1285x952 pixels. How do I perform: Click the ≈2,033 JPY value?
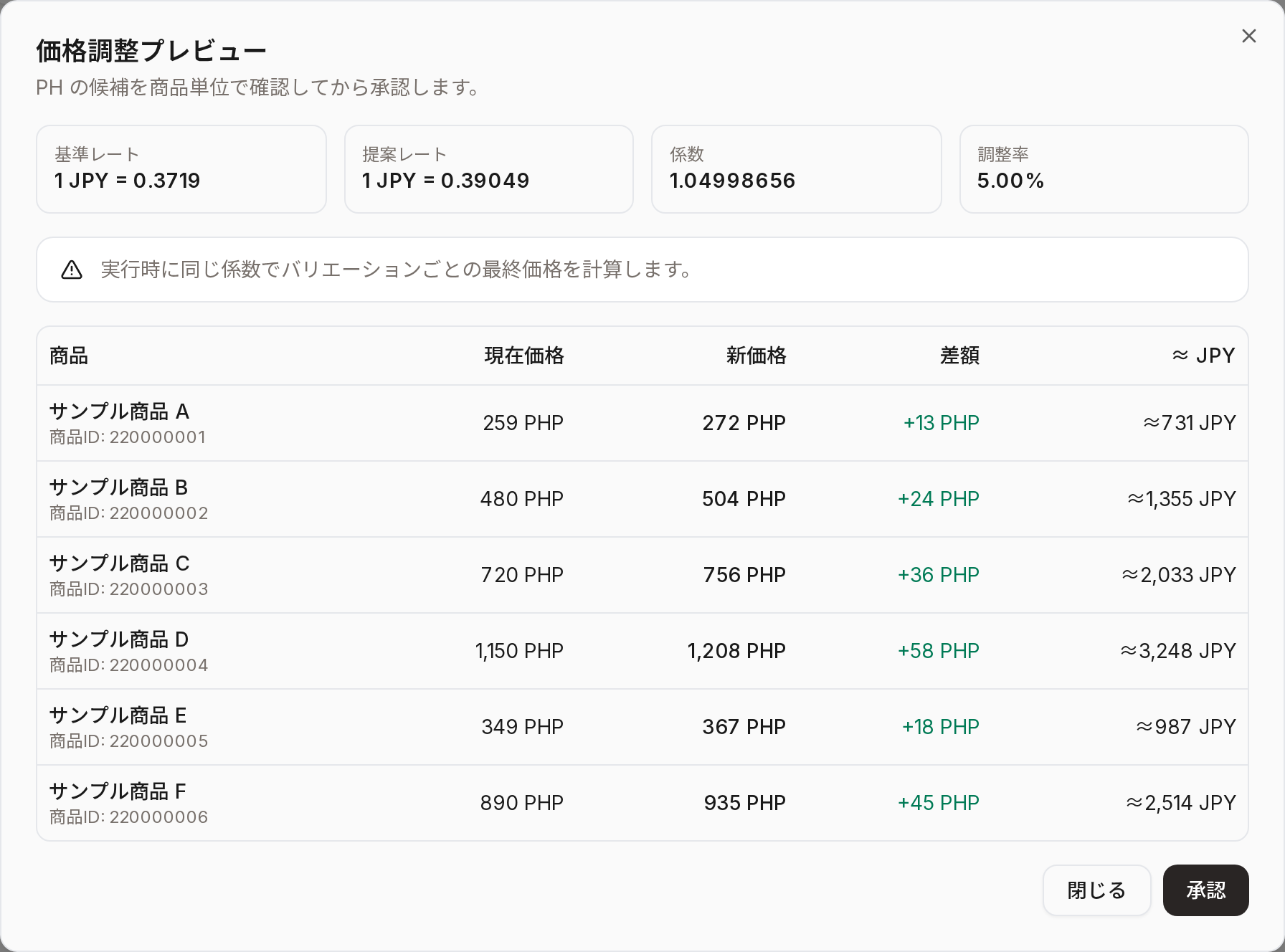[x=1179, y=575]
